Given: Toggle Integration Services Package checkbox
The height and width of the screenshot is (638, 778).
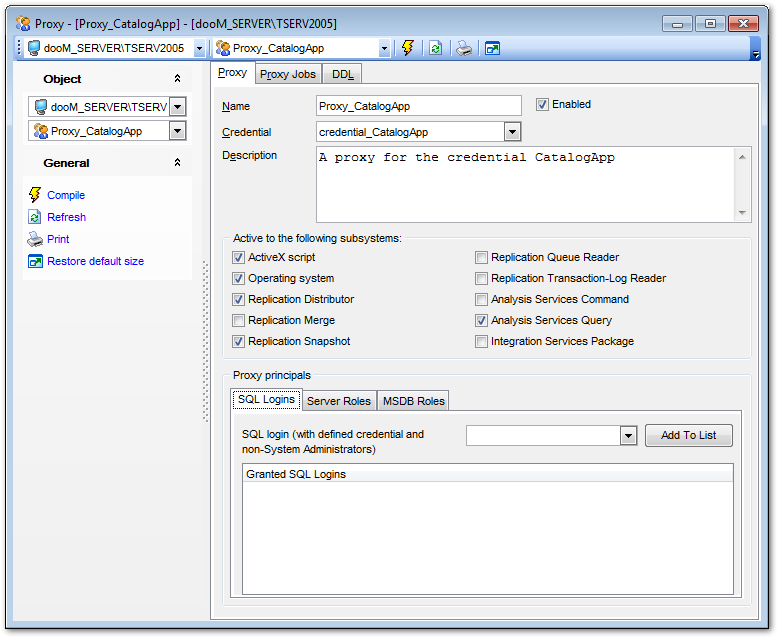Looking at the screenshot, I should click(x=482, y=342).
